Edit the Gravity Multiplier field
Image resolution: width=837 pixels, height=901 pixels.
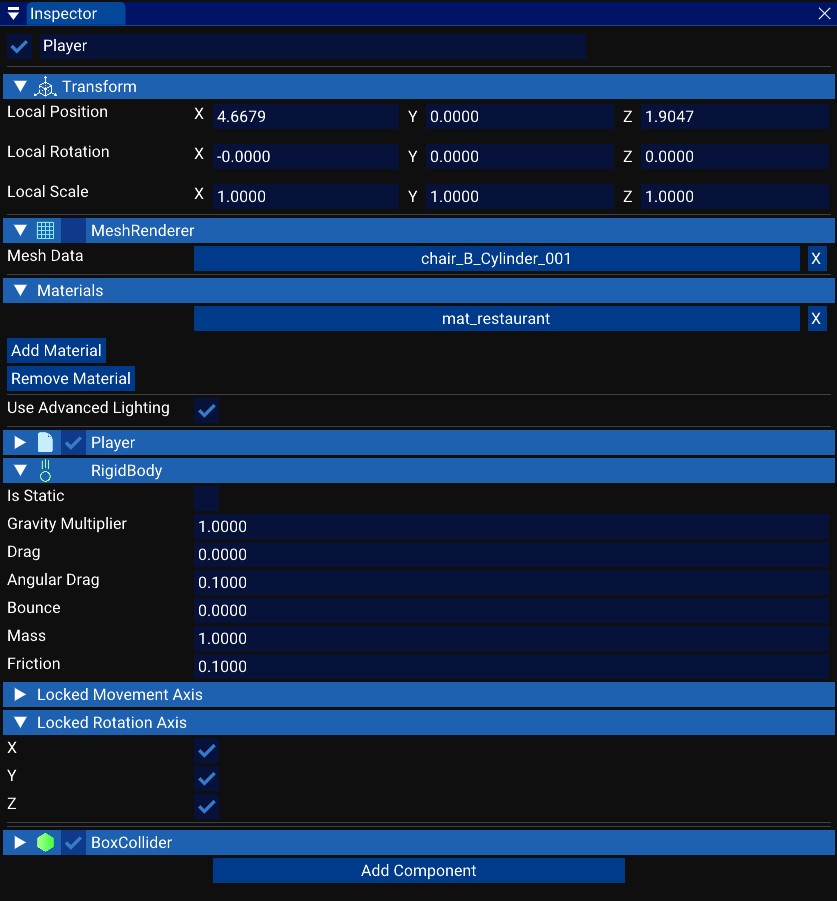coord(511,526)
